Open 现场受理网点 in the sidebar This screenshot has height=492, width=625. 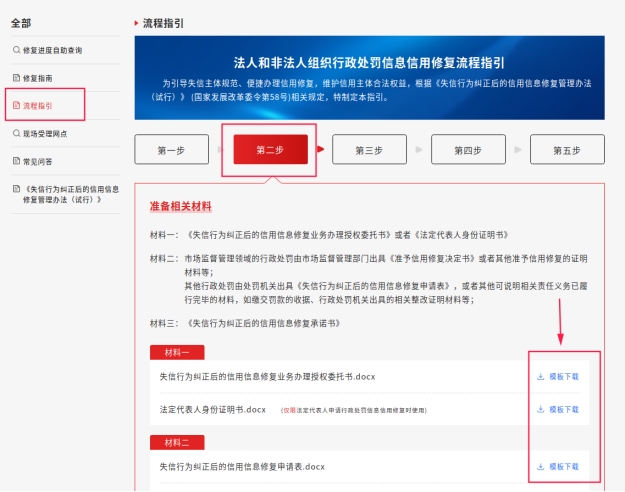pyautogui.click(x=45, y=134)
